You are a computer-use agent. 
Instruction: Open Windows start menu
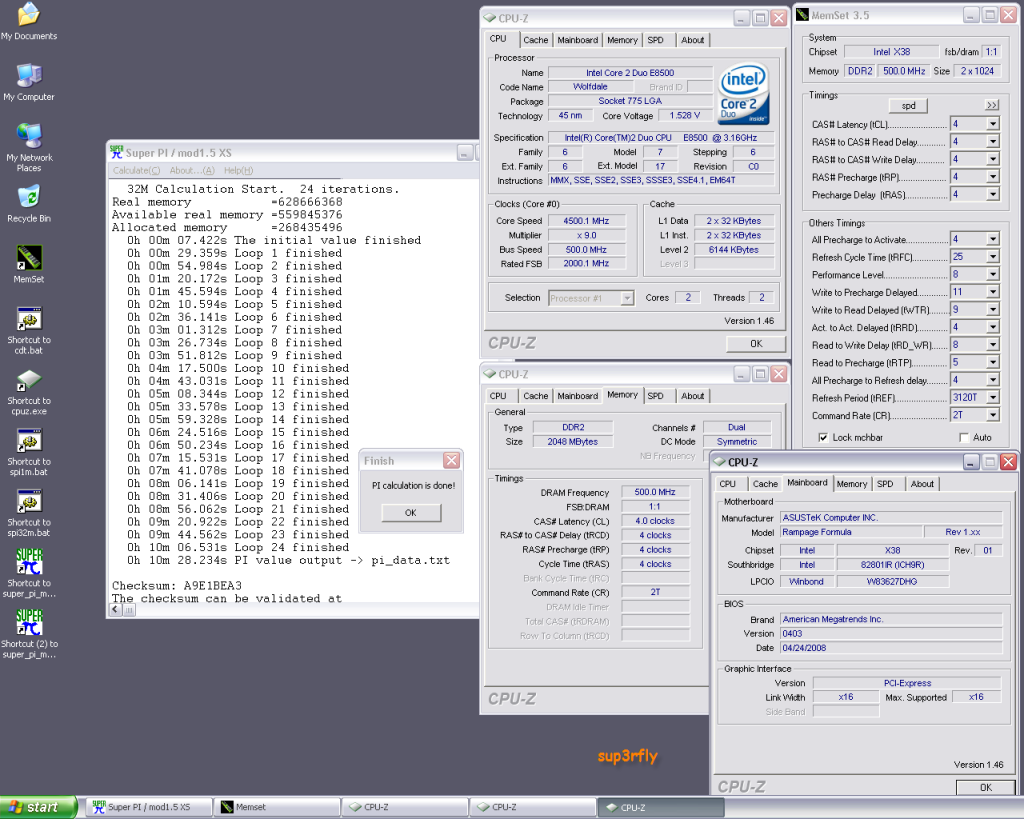[x=38, y=807]
